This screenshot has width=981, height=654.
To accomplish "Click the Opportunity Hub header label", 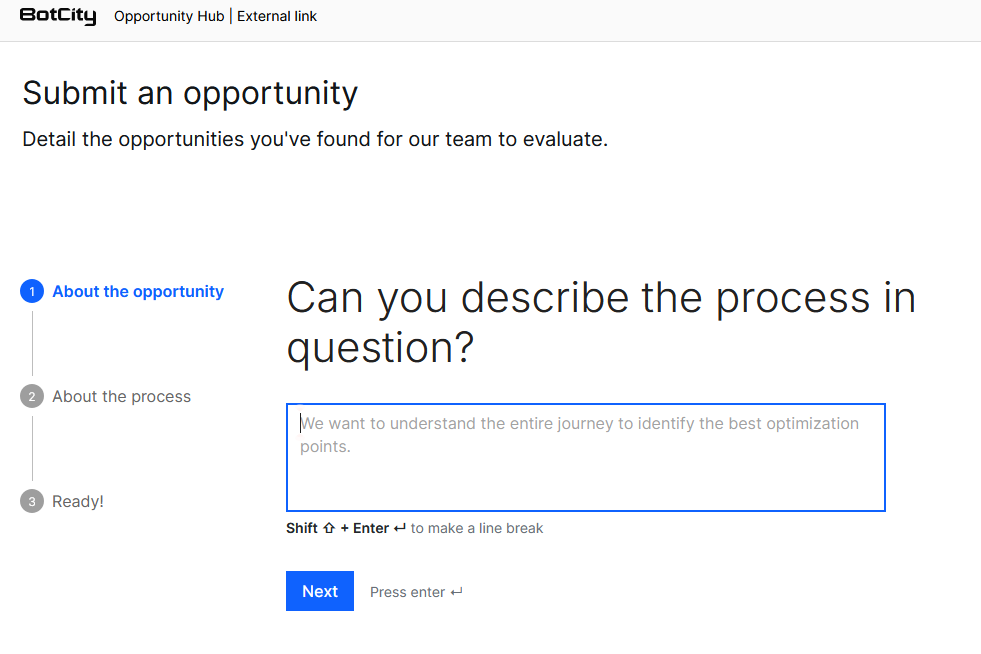I will click(168, 16).
